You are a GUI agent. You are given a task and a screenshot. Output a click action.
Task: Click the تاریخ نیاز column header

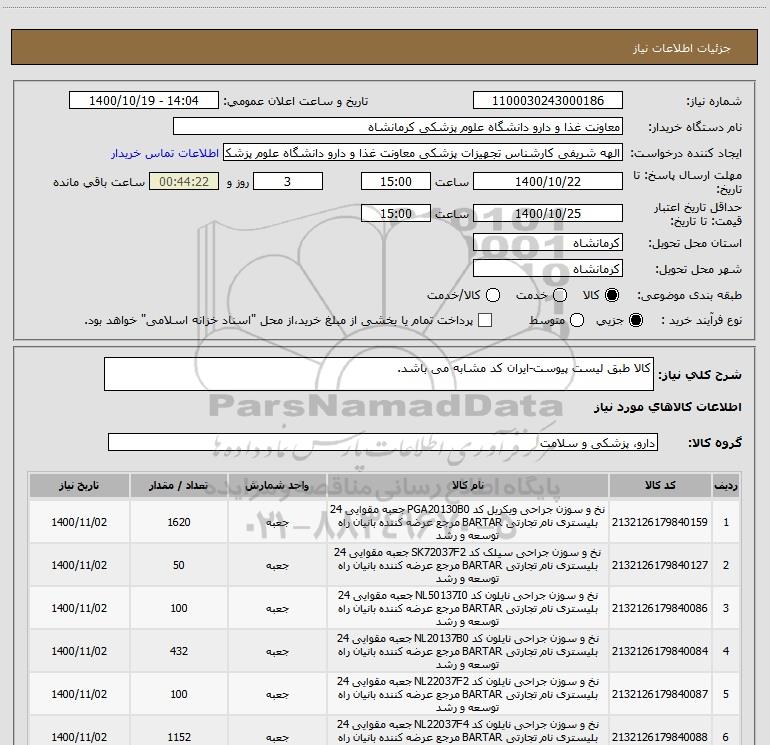point(79,485)
